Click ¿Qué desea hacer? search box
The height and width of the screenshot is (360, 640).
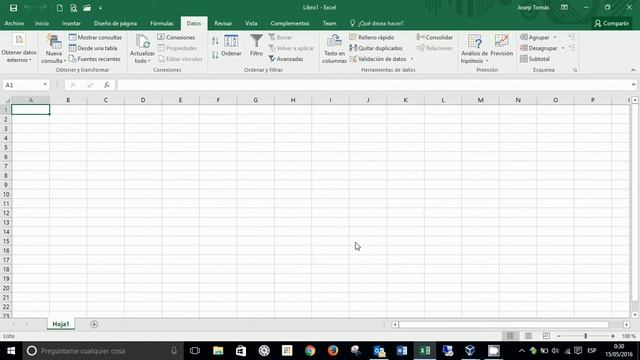(x=376, y=23)
